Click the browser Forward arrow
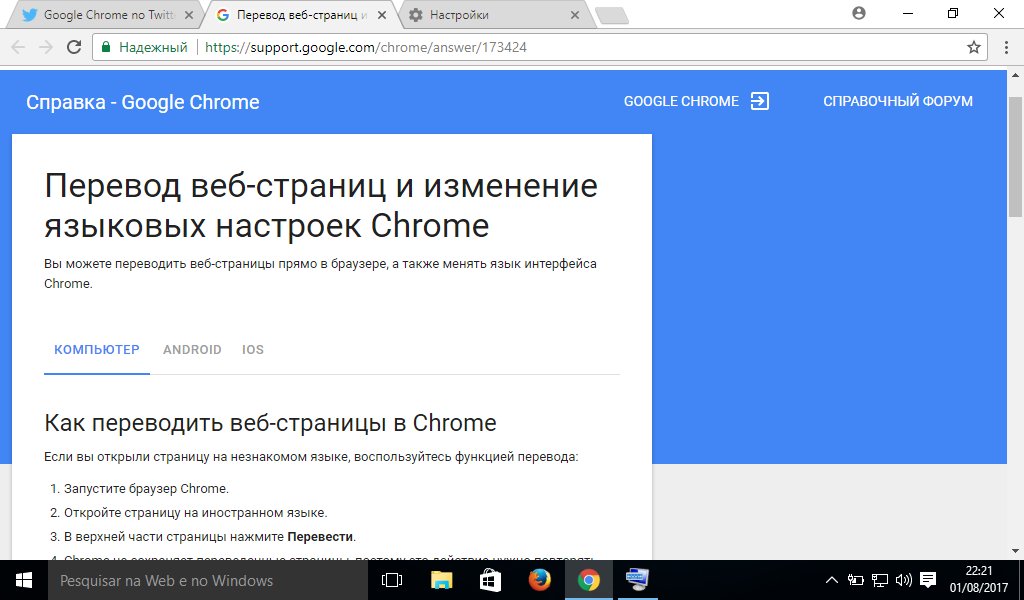Viewport: 1024px width, 600px height. 46,47
